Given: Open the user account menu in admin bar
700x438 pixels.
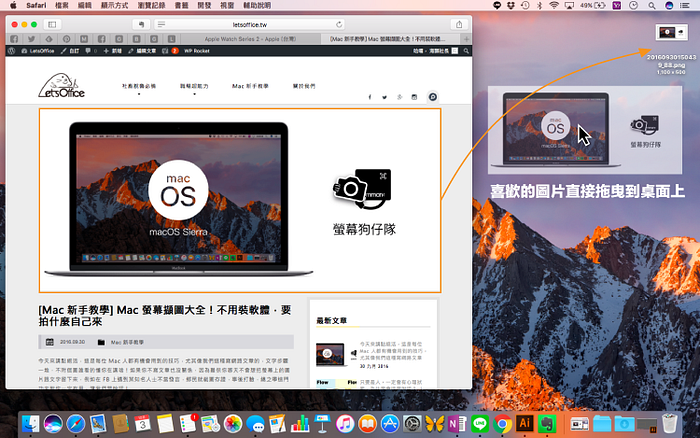Looking at the screenshot, I should coord(435,51).
